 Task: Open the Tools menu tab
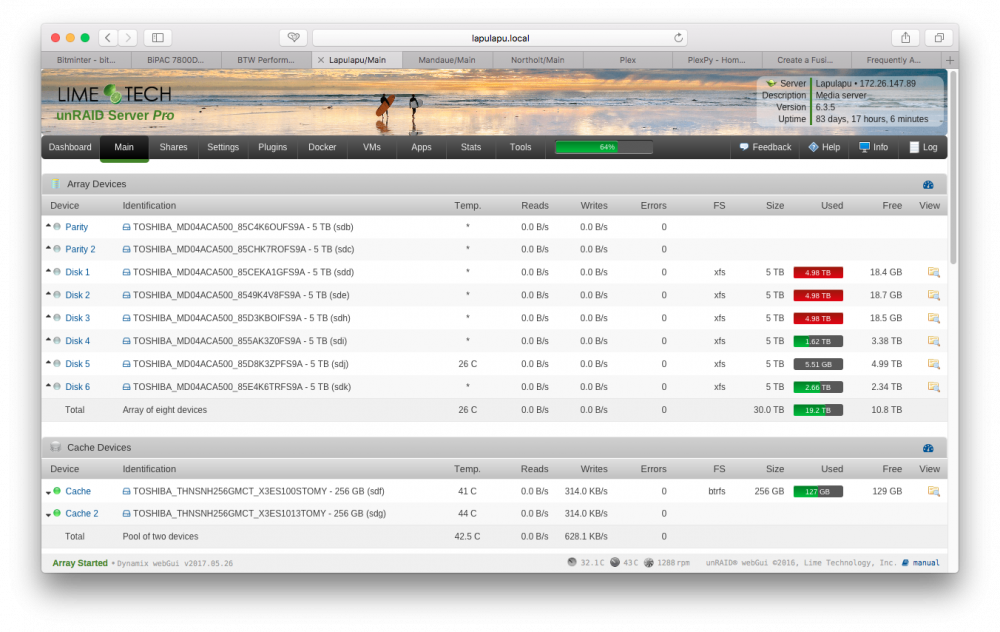[x=520, y=147]
